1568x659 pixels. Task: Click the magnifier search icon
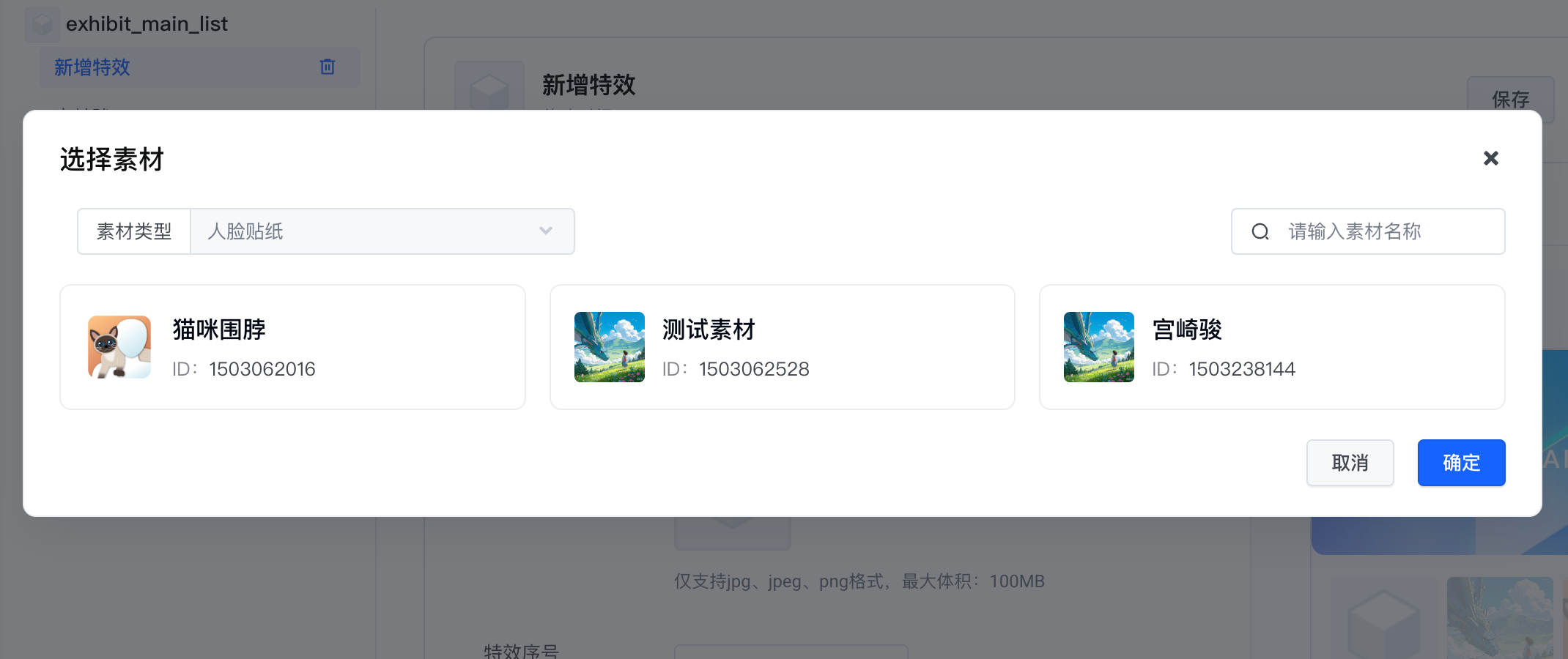(1260, 232)
